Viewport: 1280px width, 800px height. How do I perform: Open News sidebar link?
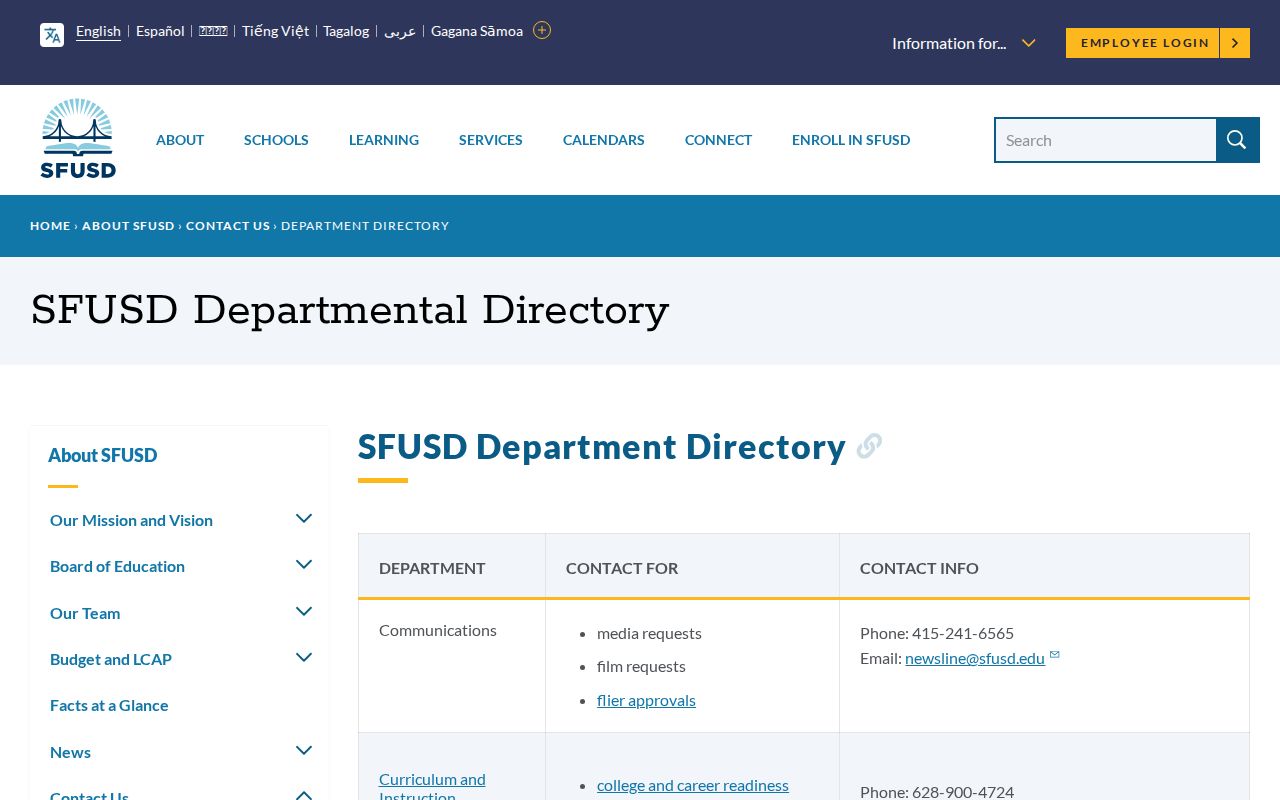(x=70, y=752)
